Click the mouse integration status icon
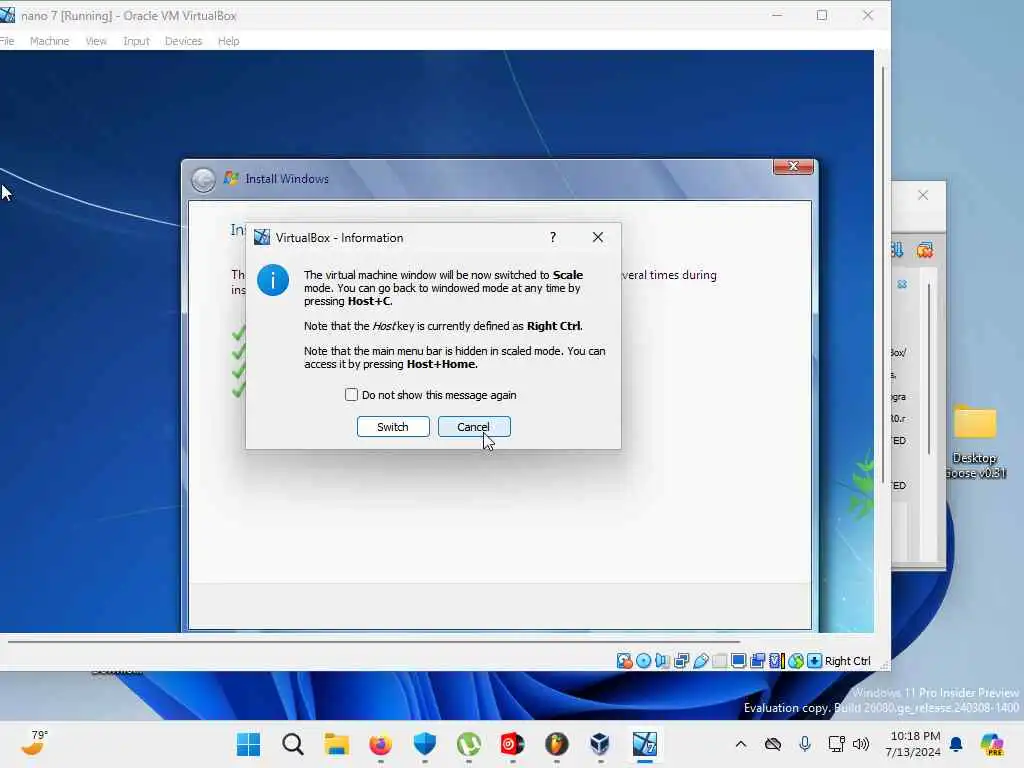Viewport: 1024px width, 768px height. (x=795, y=661)
